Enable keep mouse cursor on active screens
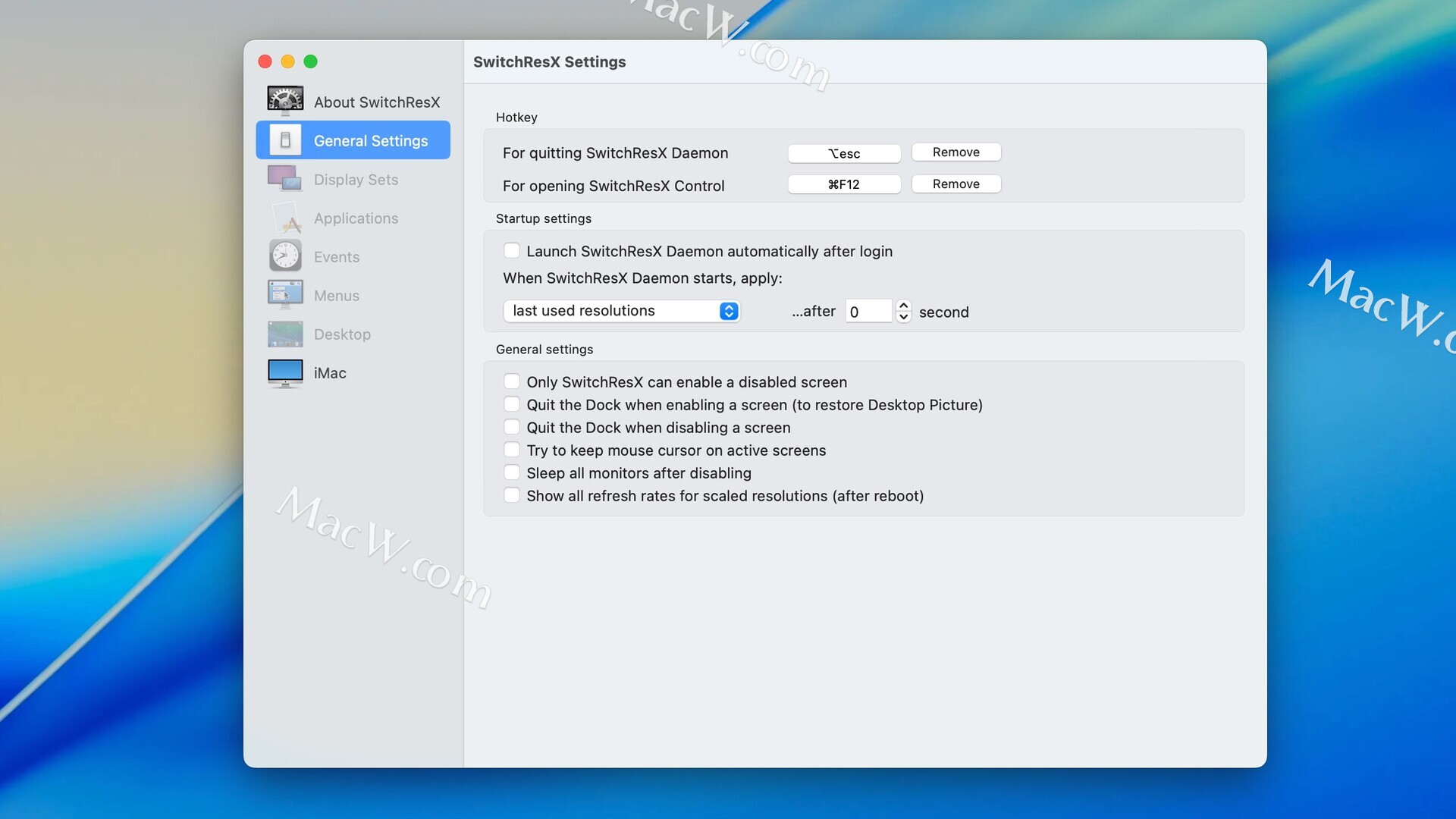1456x819 pixels. [x=512, y=450]
